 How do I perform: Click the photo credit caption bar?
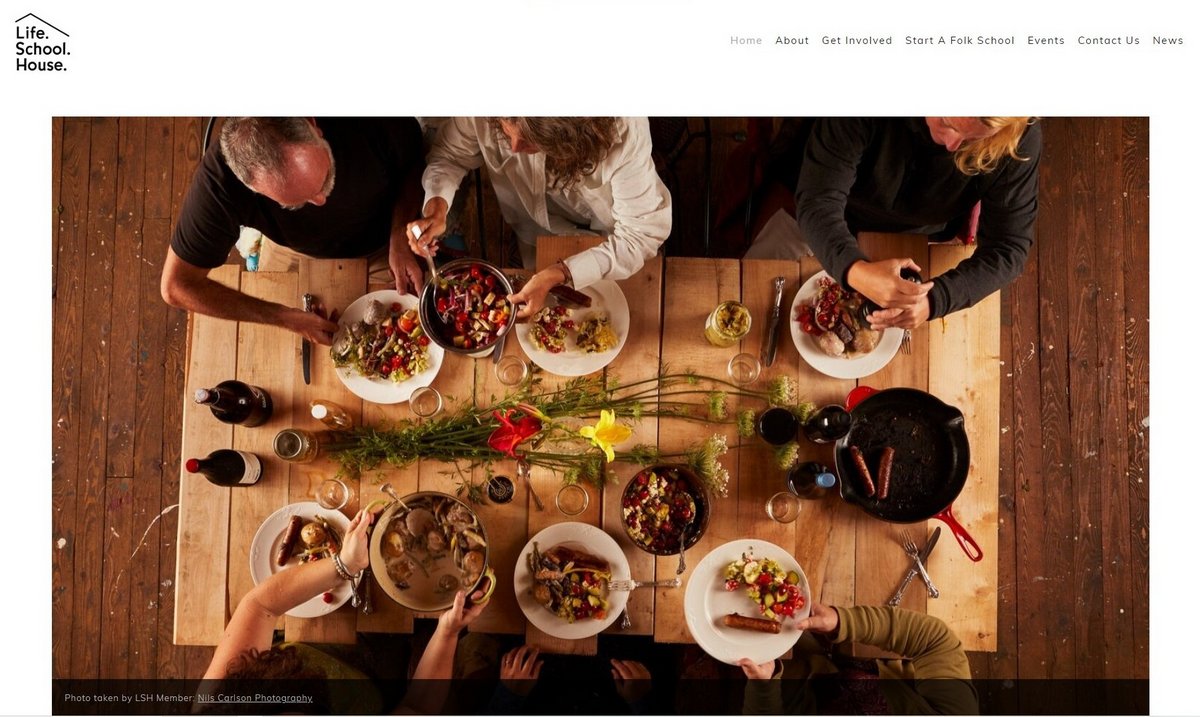click(x=600, y=697)
